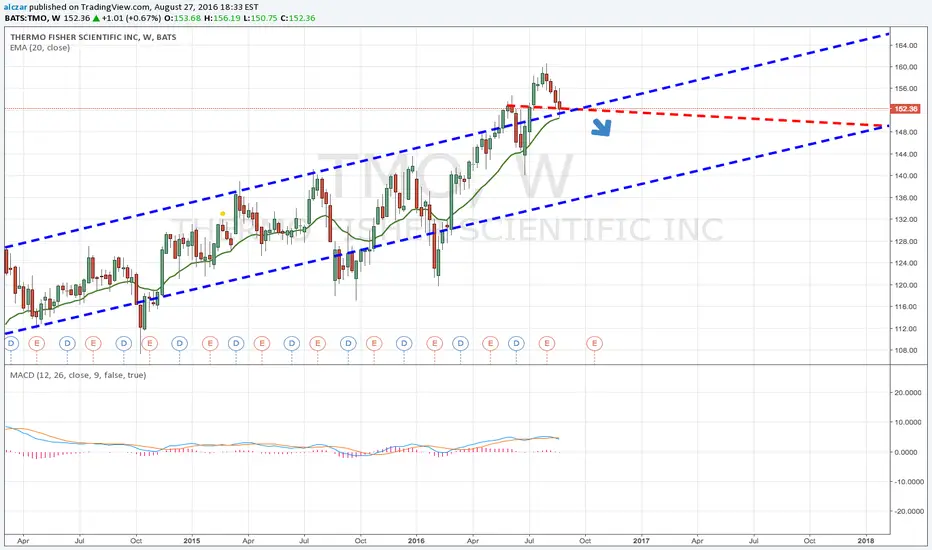932x550 pixels.
Task: Click the rightmost upcoming earnings E marker
Action: 594,343
